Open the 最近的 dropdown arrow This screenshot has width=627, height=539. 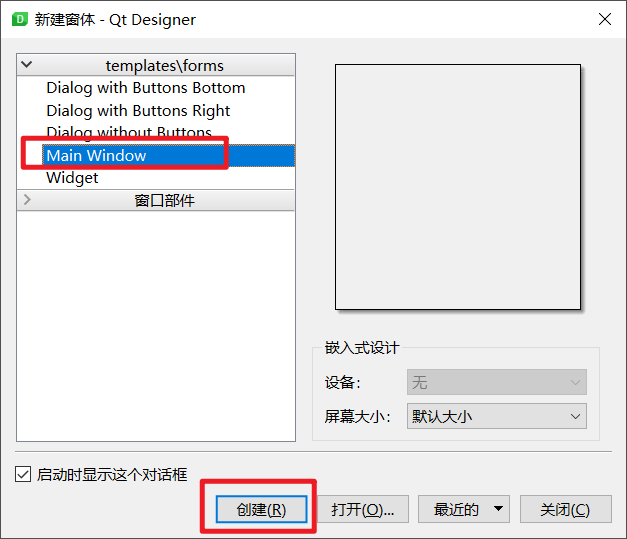[498, 509]
